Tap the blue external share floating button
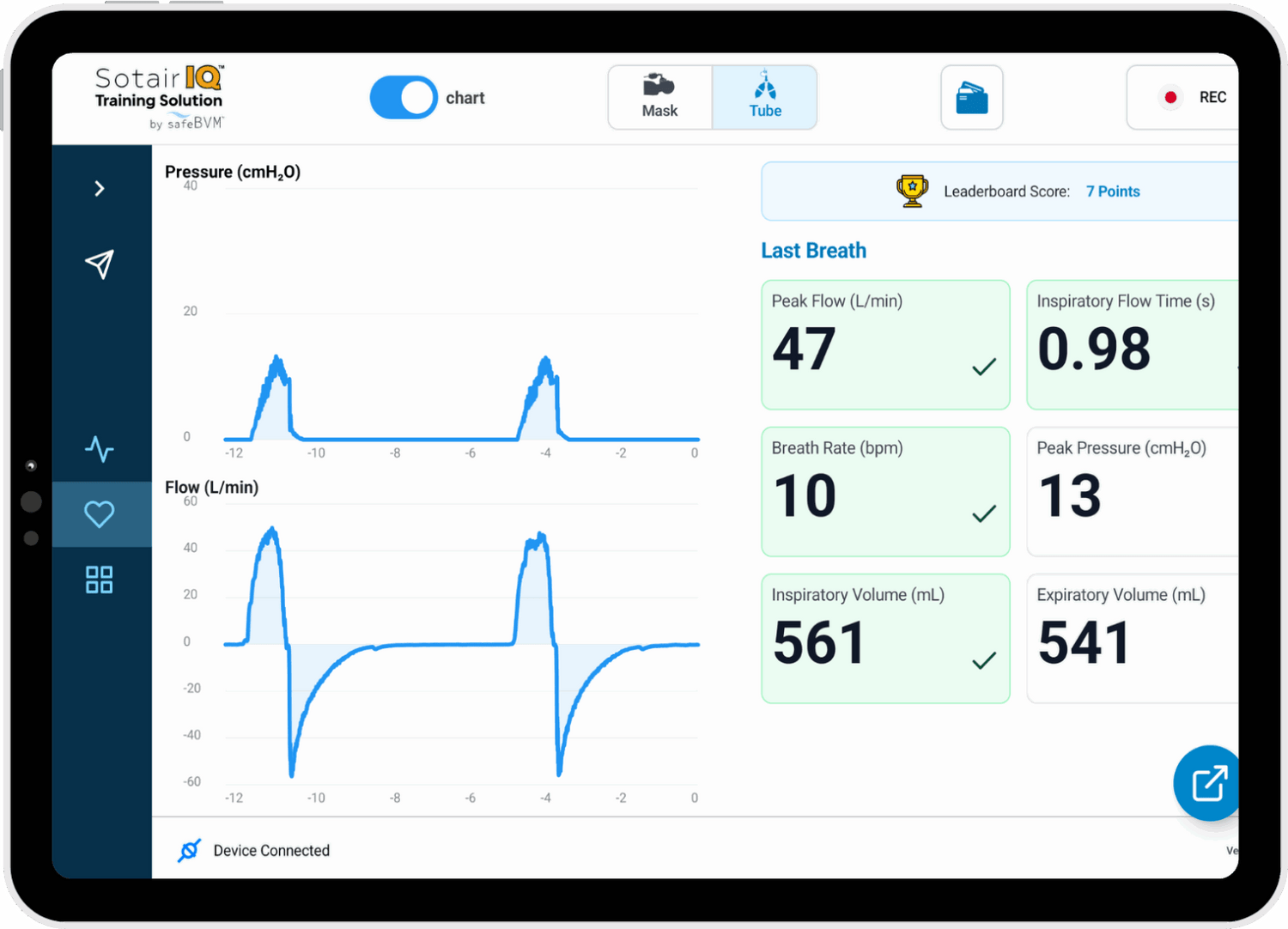The image size is (1288, 929). (x=1208, y=783)
